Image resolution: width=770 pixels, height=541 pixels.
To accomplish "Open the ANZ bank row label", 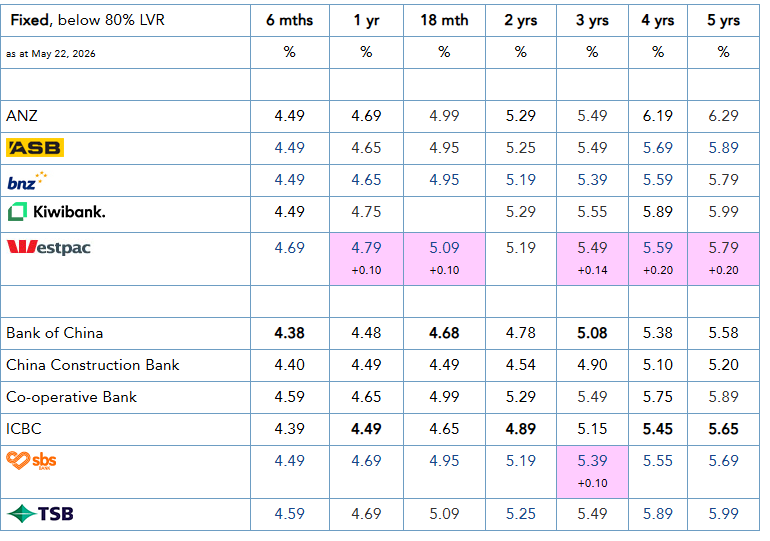I will (x=22, y=116).
